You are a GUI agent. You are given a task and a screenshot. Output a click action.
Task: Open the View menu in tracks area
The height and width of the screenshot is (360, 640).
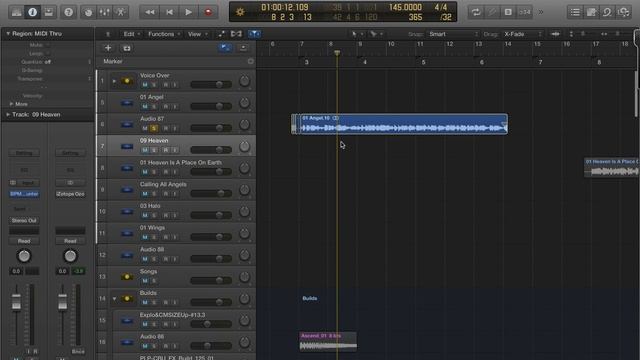point(197,34)
